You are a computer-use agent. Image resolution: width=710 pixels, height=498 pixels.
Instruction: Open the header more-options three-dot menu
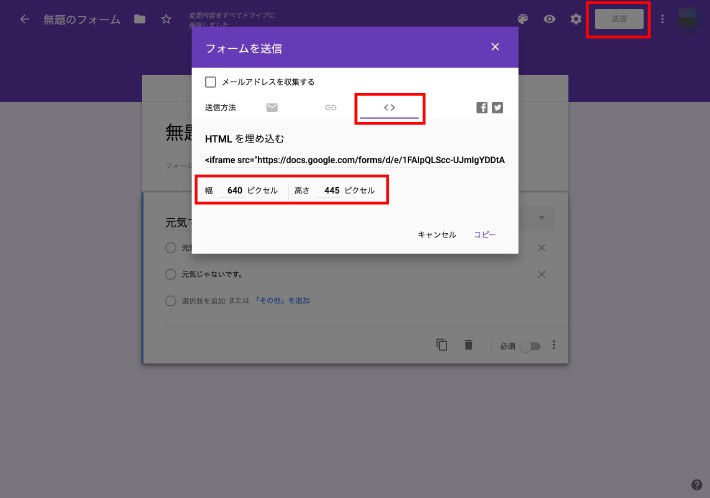[x=662, y=19]
